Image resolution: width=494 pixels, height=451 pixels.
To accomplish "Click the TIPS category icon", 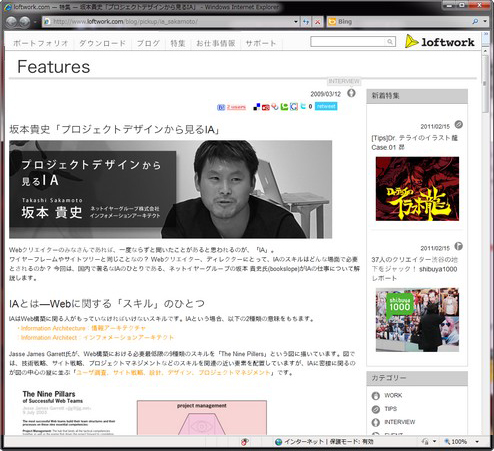I will tap(376, 409).
